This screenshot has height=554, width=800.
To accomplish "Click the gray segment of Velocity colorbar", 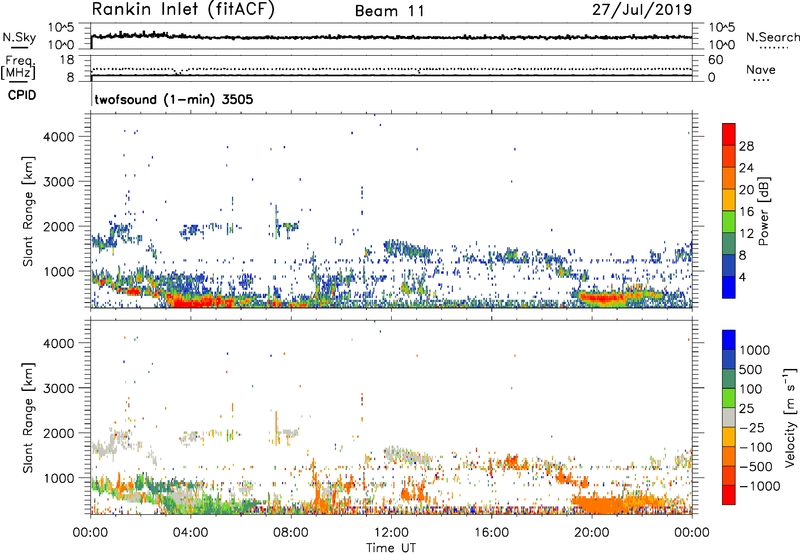I will (x=729, y=417).
